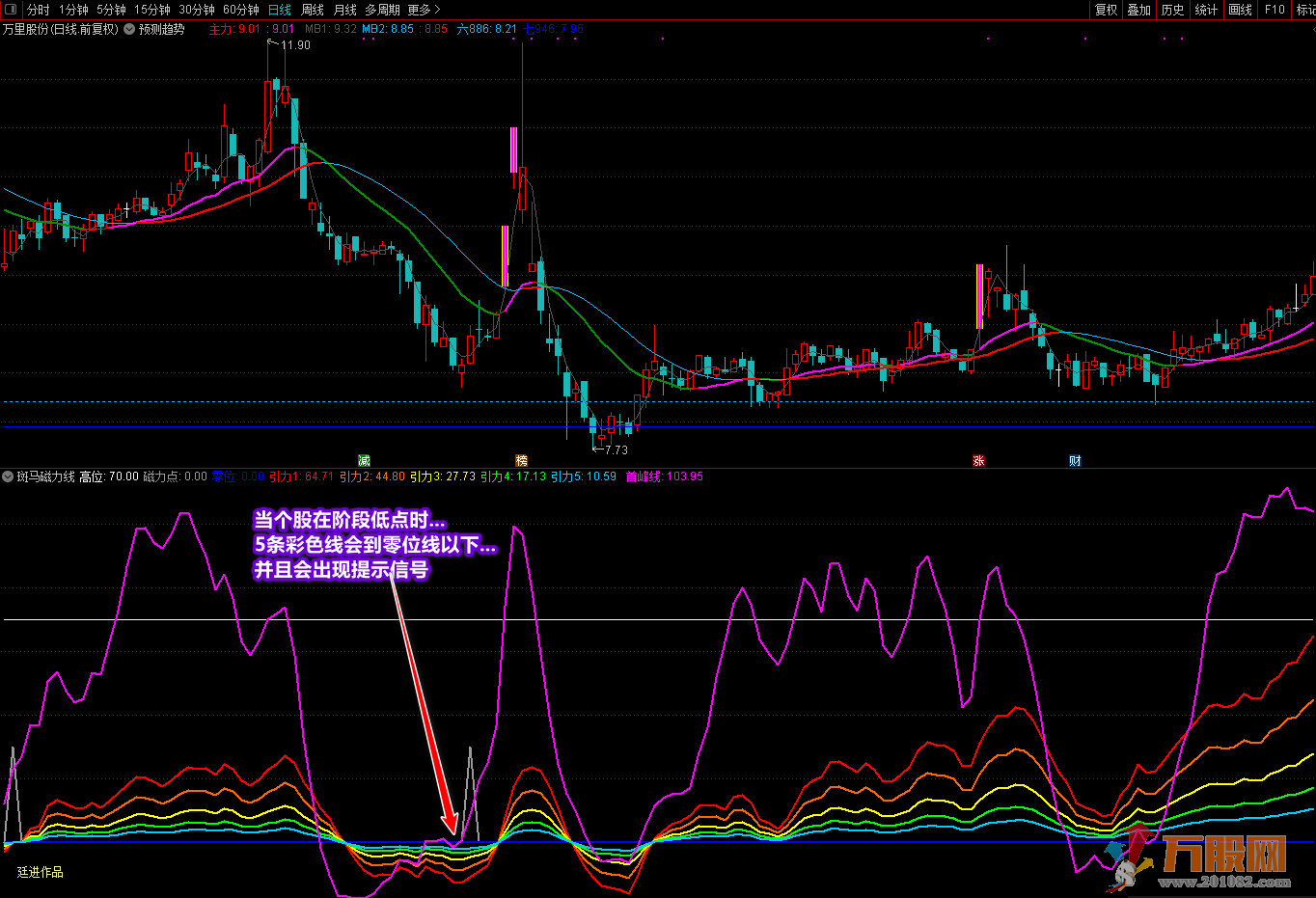Click the green 减 info marker icon
This screenshot has width=1316, height=898.
pyautogui.click(x=364, y=461)
